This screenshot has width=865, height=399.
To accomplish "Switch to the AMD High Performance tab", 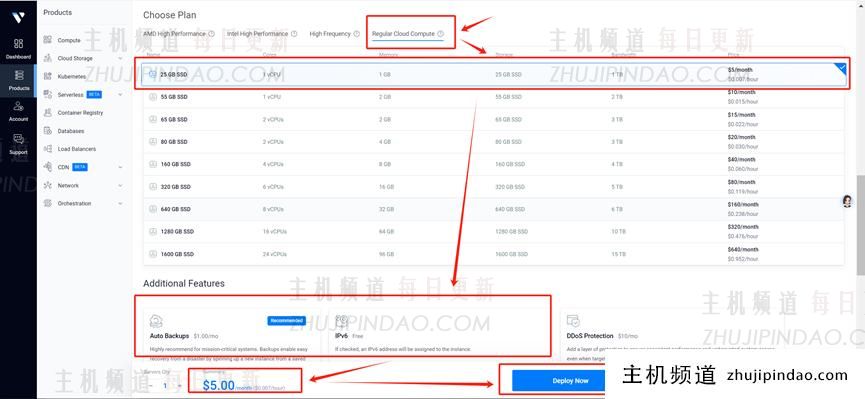I will [174, 34].
